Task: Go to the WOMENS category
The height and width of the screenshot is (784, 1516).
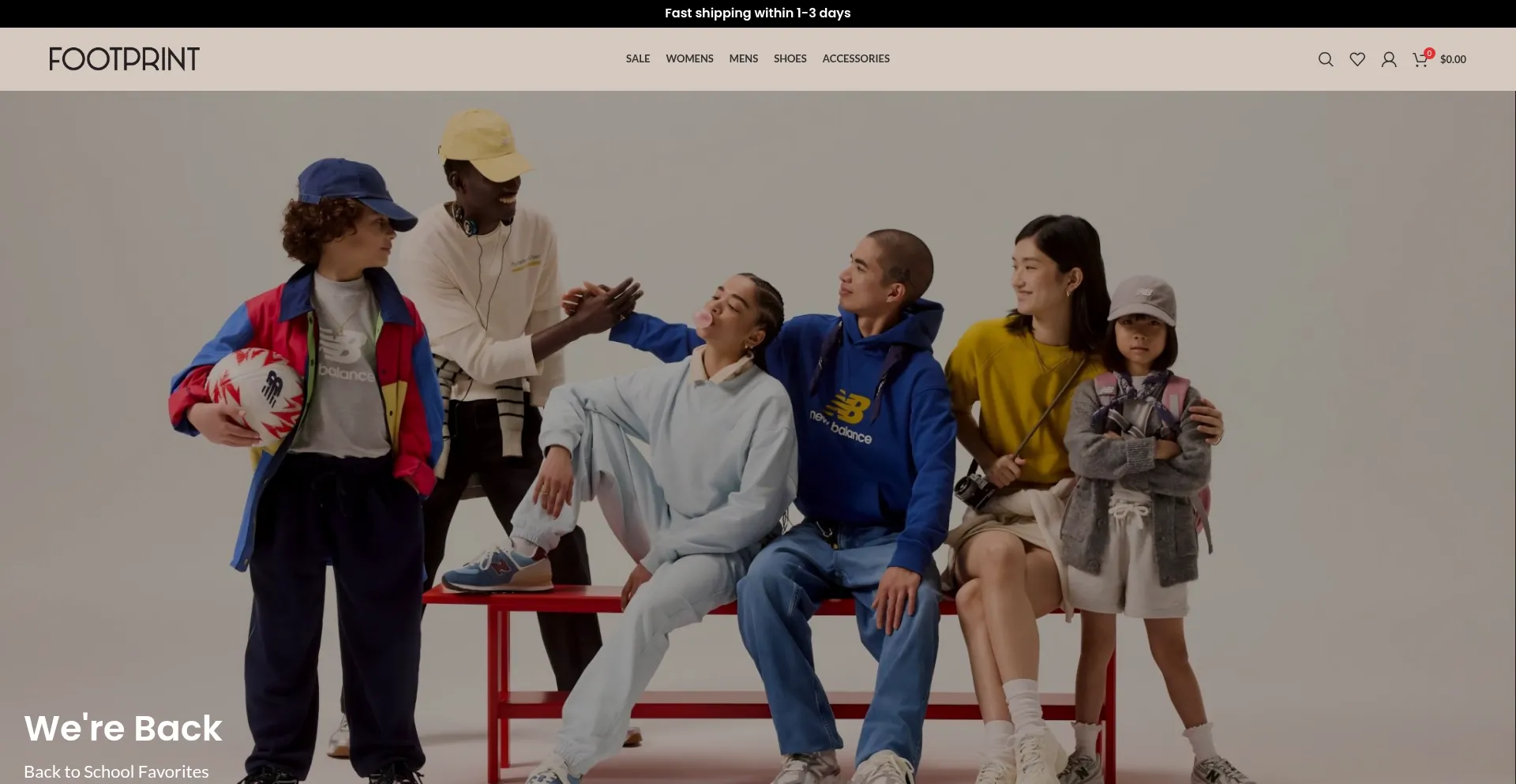Action: tap(689, 59)
